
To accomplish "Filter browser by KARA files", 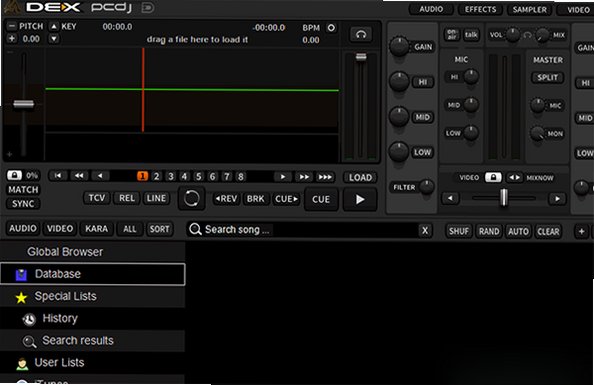I will point(96,228).
